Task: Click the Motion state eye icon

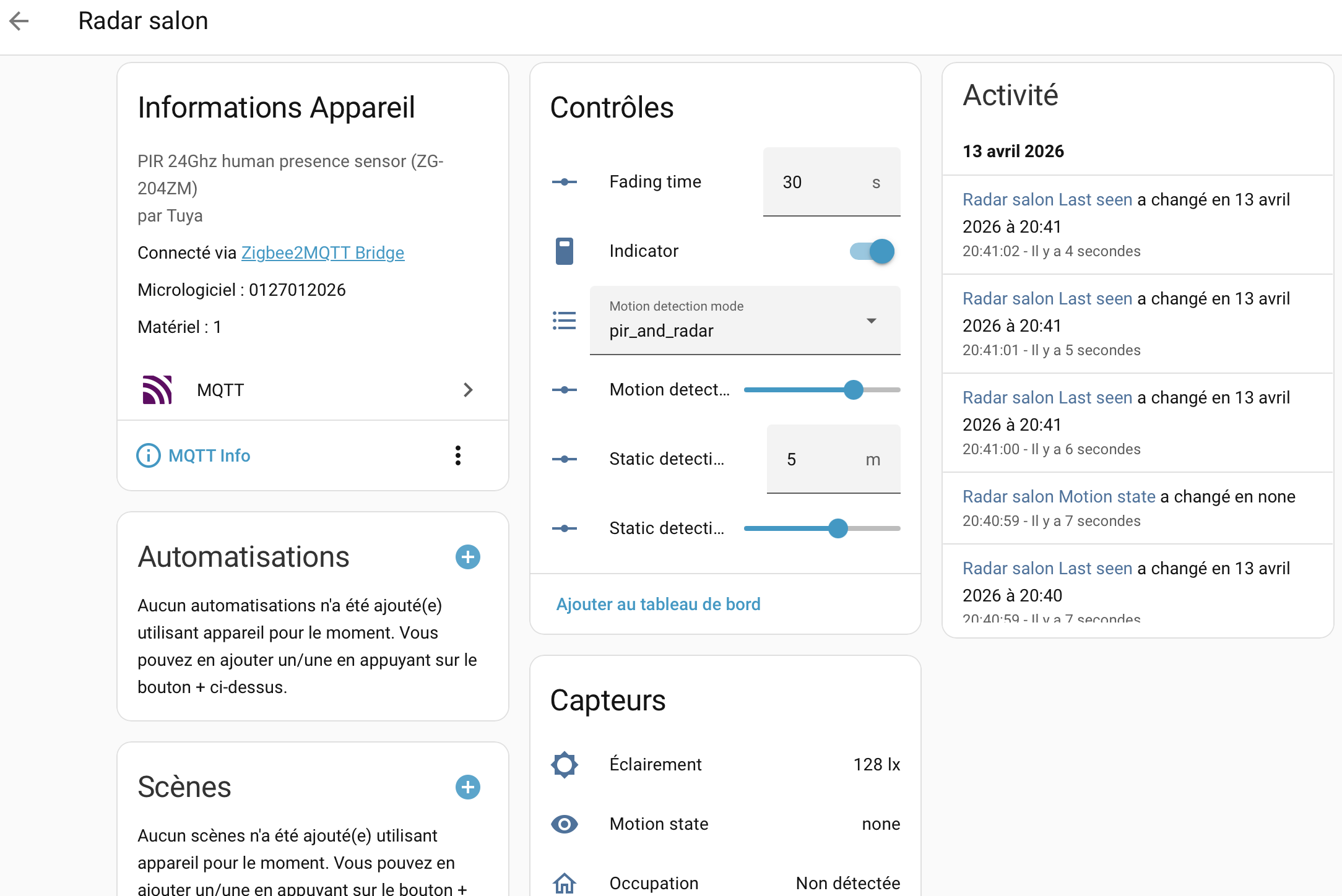Action: point(565,824)
